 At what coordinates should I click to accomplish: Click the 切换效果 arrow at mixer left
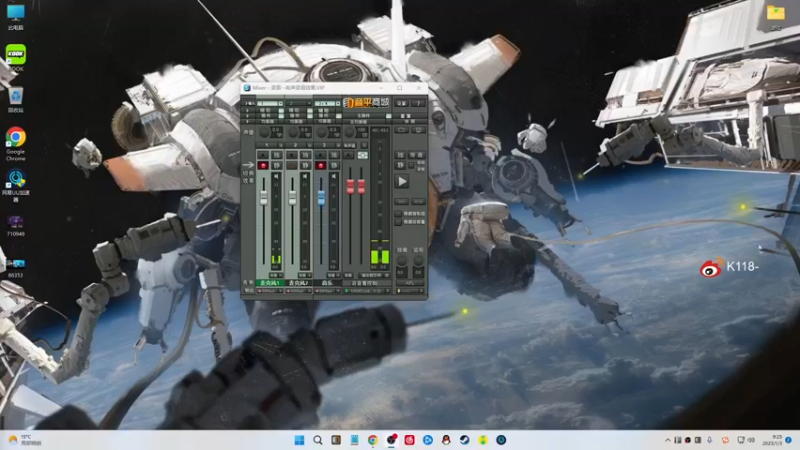tap(248, 165)
